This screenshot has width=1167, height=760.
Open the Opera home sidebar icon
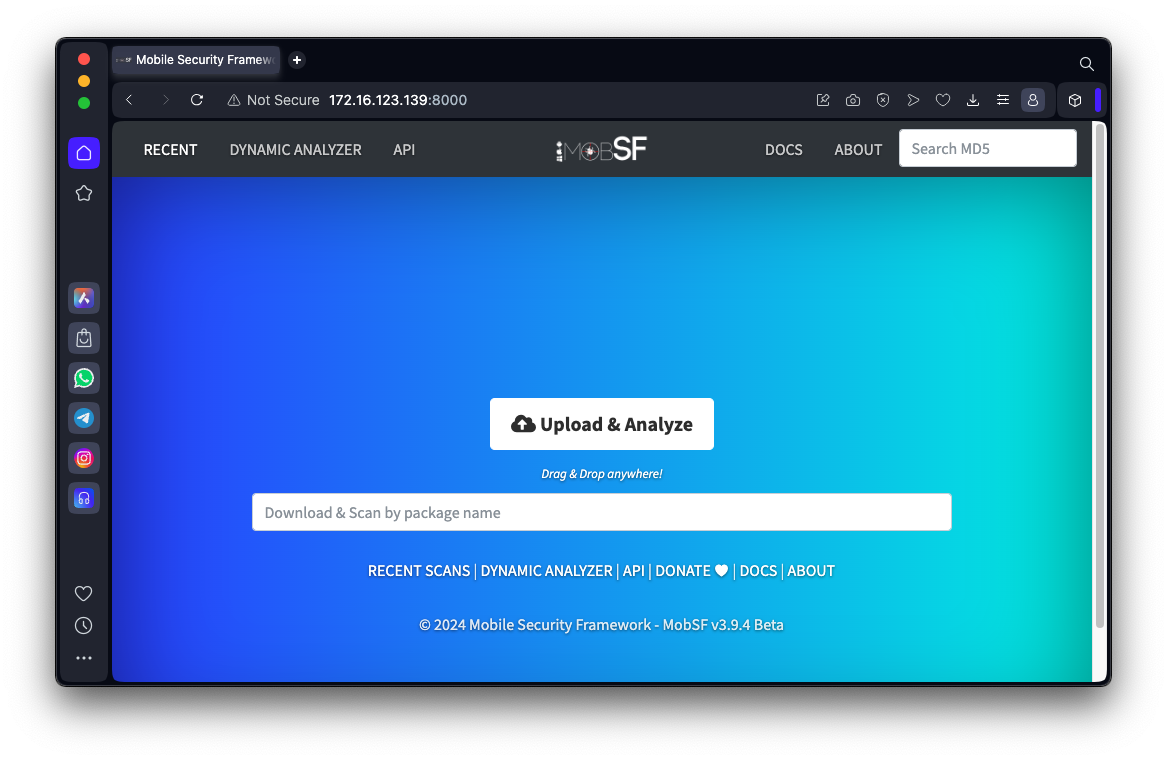[84, 153]
